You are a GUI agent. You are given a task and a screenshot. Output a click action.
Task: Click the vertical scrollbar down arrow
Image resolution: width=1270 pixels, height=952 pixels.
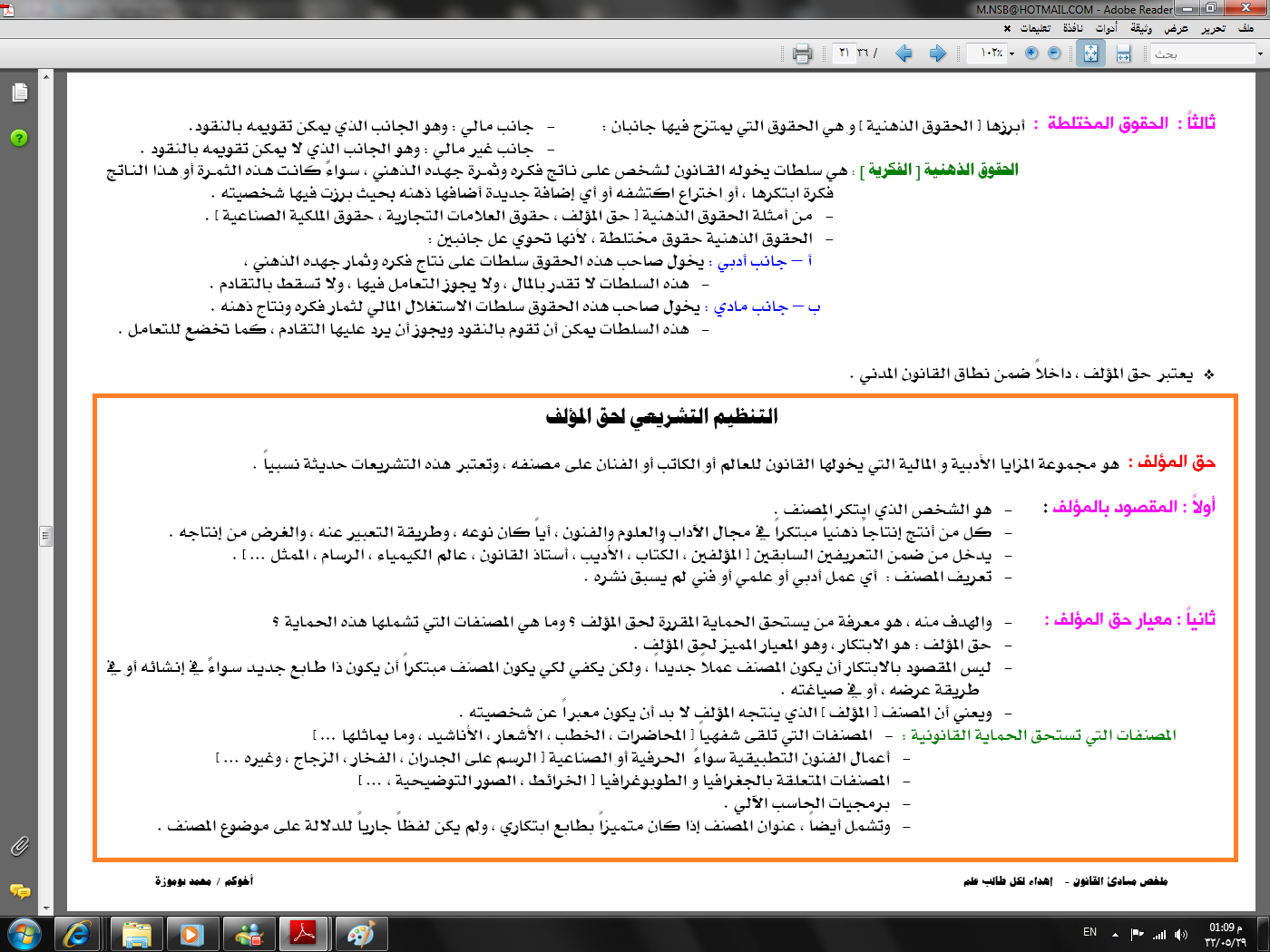click(x=46, y=907)
